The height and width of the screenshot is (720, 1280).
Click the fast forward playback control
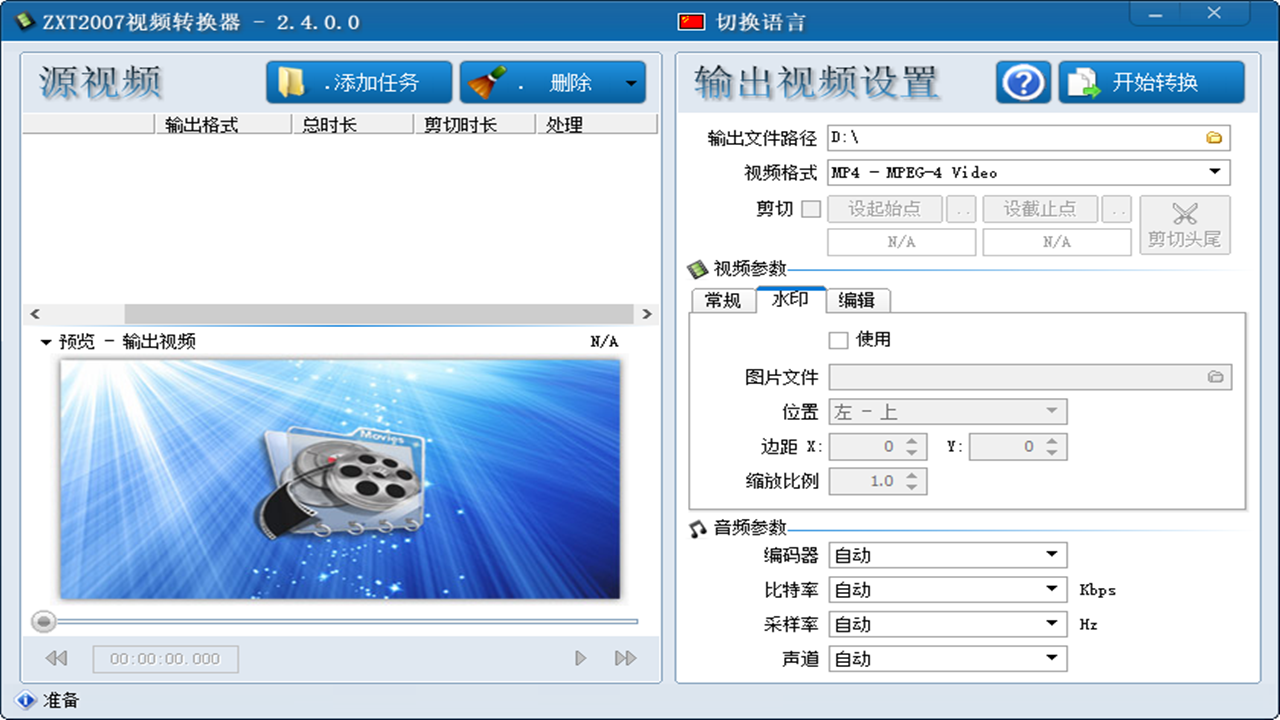coord(626,658)
